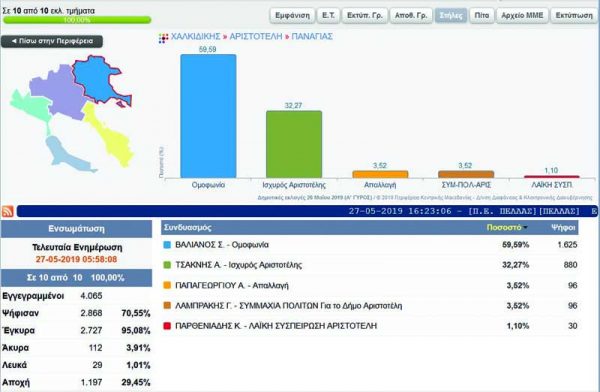Select the blue highlighted region on map
This screenshot has width=600, height=392.
98,80
